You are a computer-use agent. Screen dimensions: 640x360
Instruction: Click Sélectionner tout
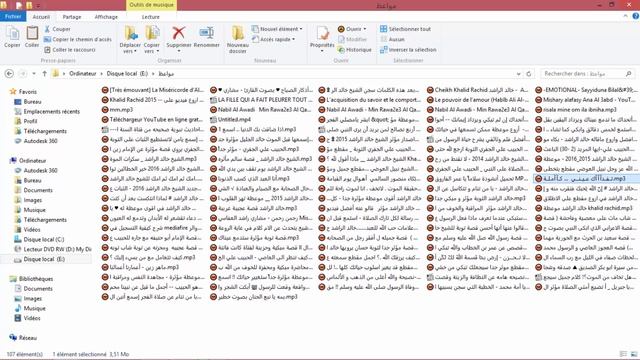coord(405,29)
